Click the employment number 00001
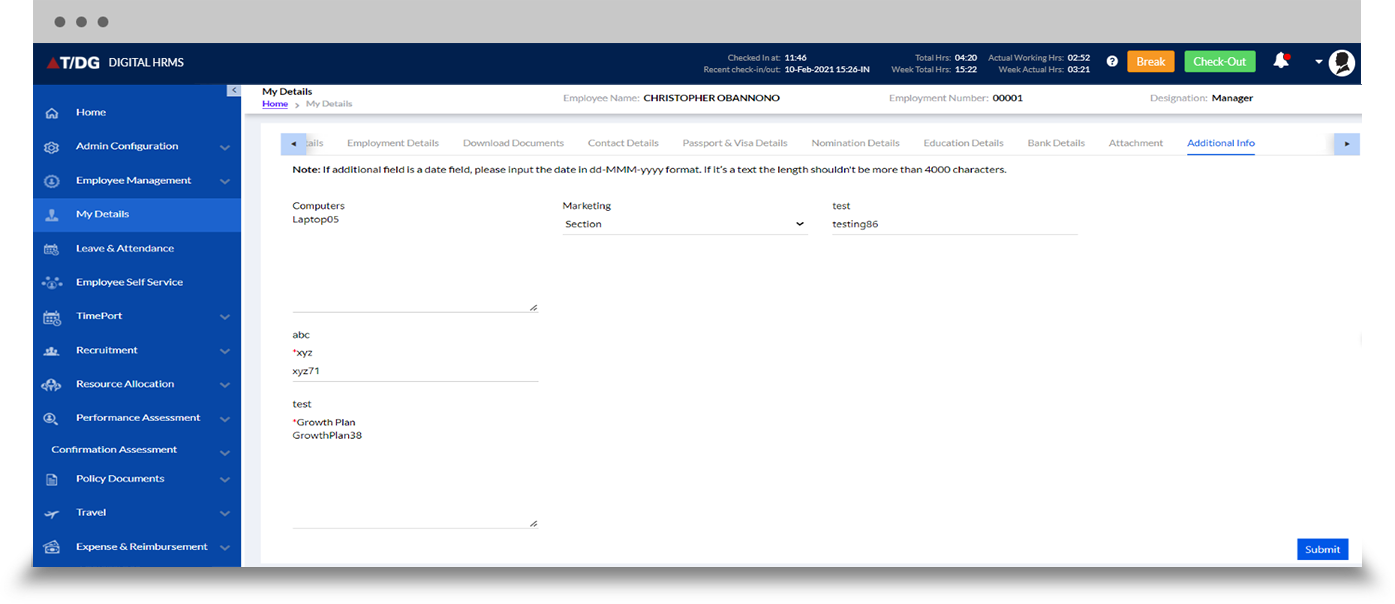The width and height of the screenshot is (1395, 604). tap(1007, 98)
